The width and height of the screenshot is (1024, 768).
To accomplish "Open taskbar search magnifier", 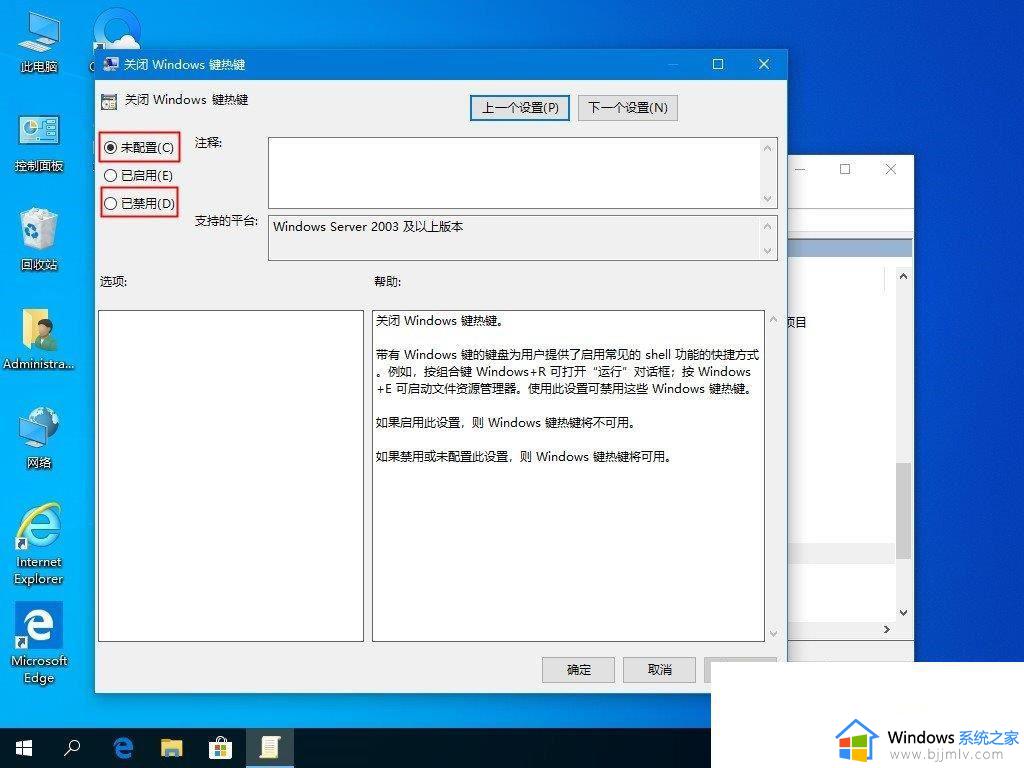I will coord(72,748).
